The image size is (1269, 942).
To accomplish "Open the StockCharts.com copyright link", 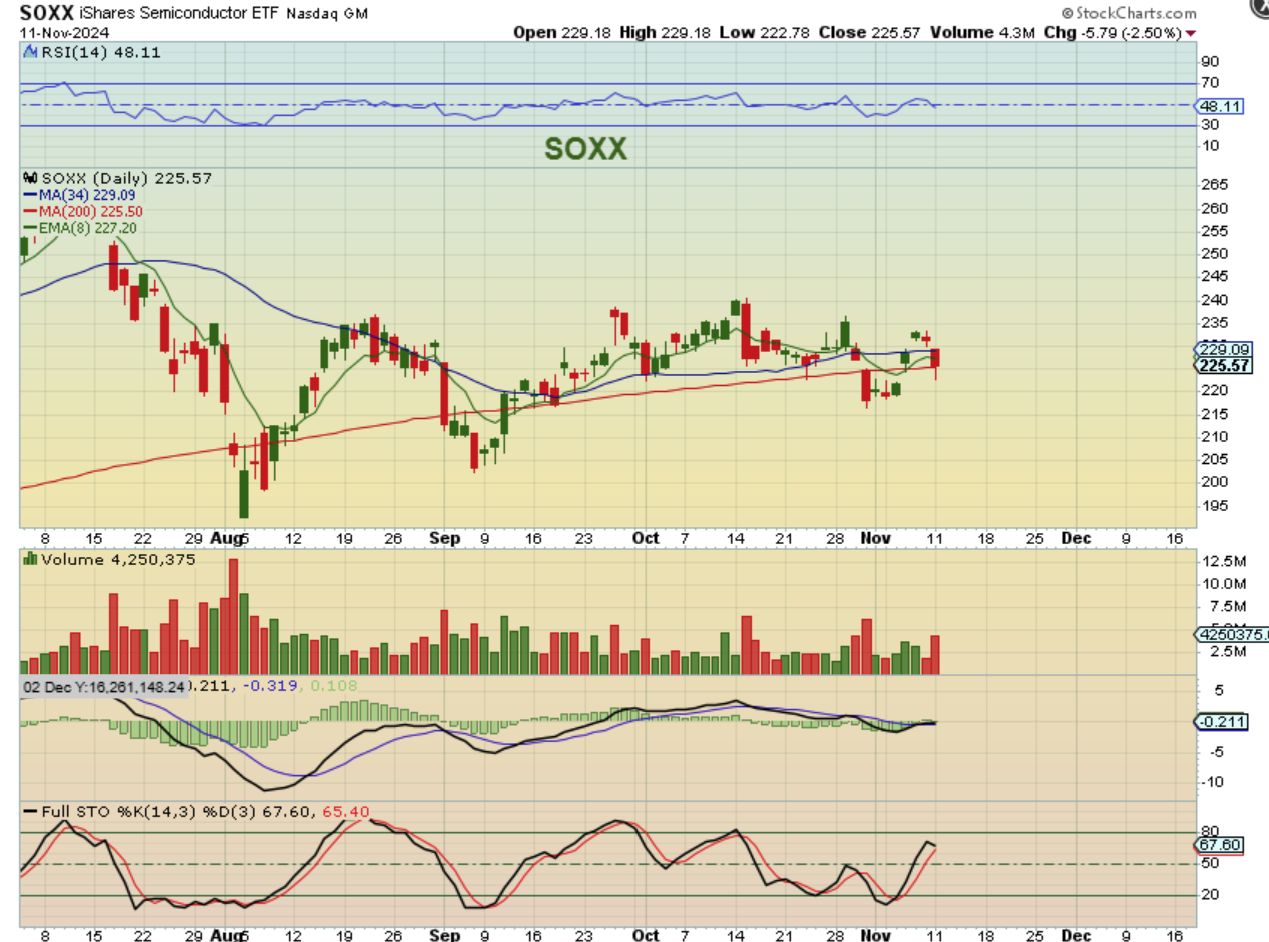I will [x=1129, y=13].
